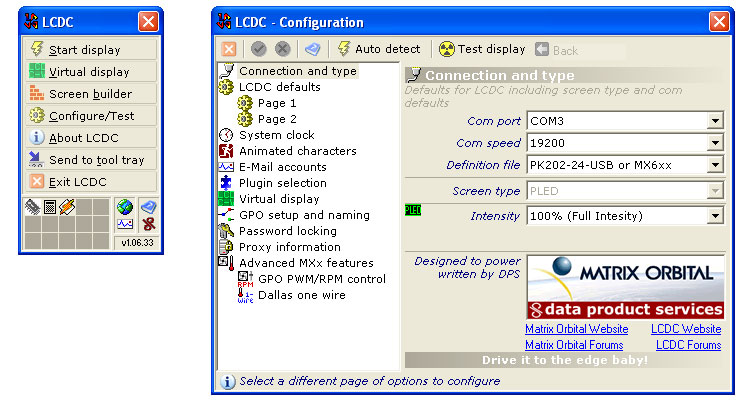Open the Intensity dropdown
740x400 pixels.
715,216
